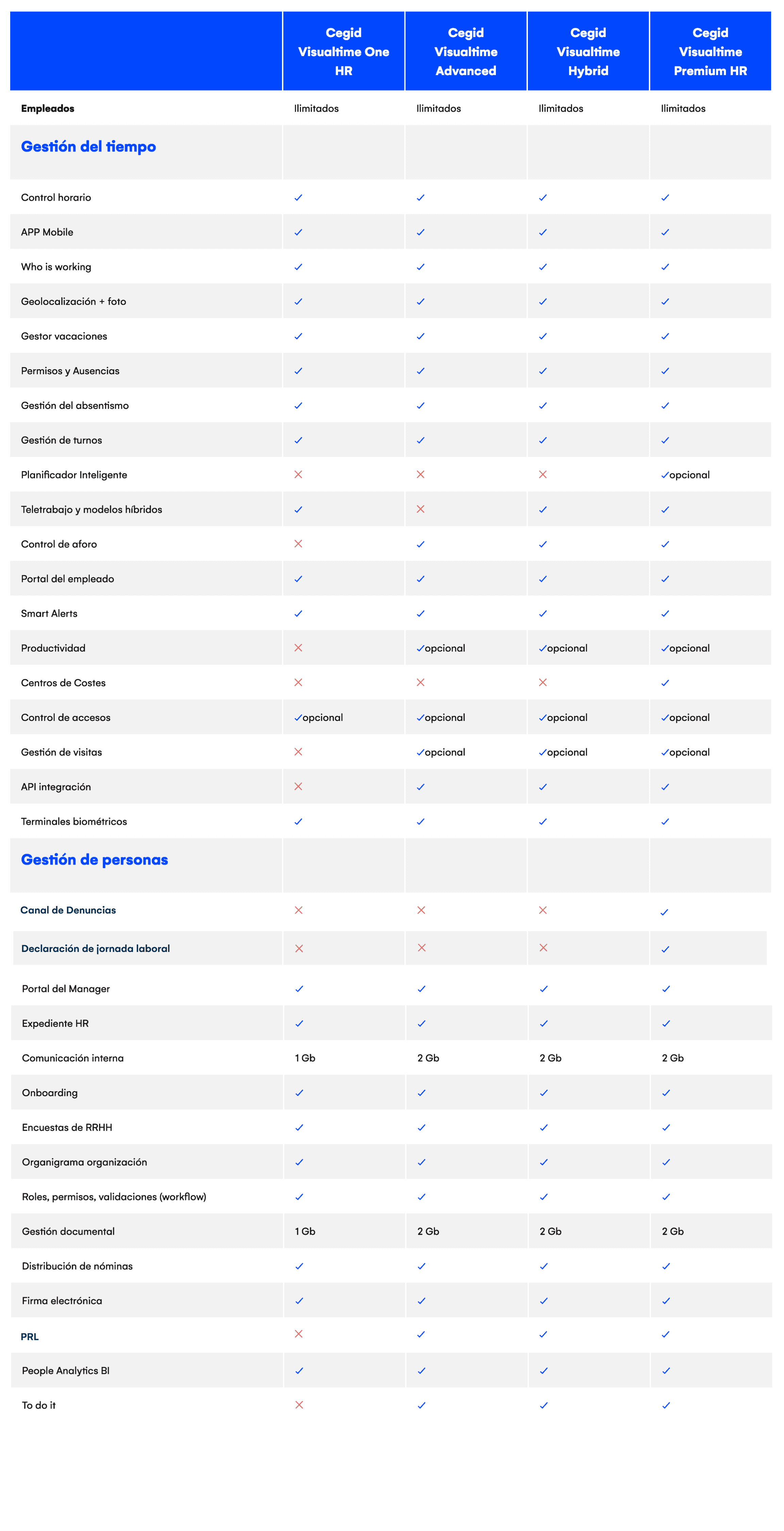Select the Cegid Visualtime Premium HR column header
Viewport: 784px width, 1531px height.
[x=710, y=52]
